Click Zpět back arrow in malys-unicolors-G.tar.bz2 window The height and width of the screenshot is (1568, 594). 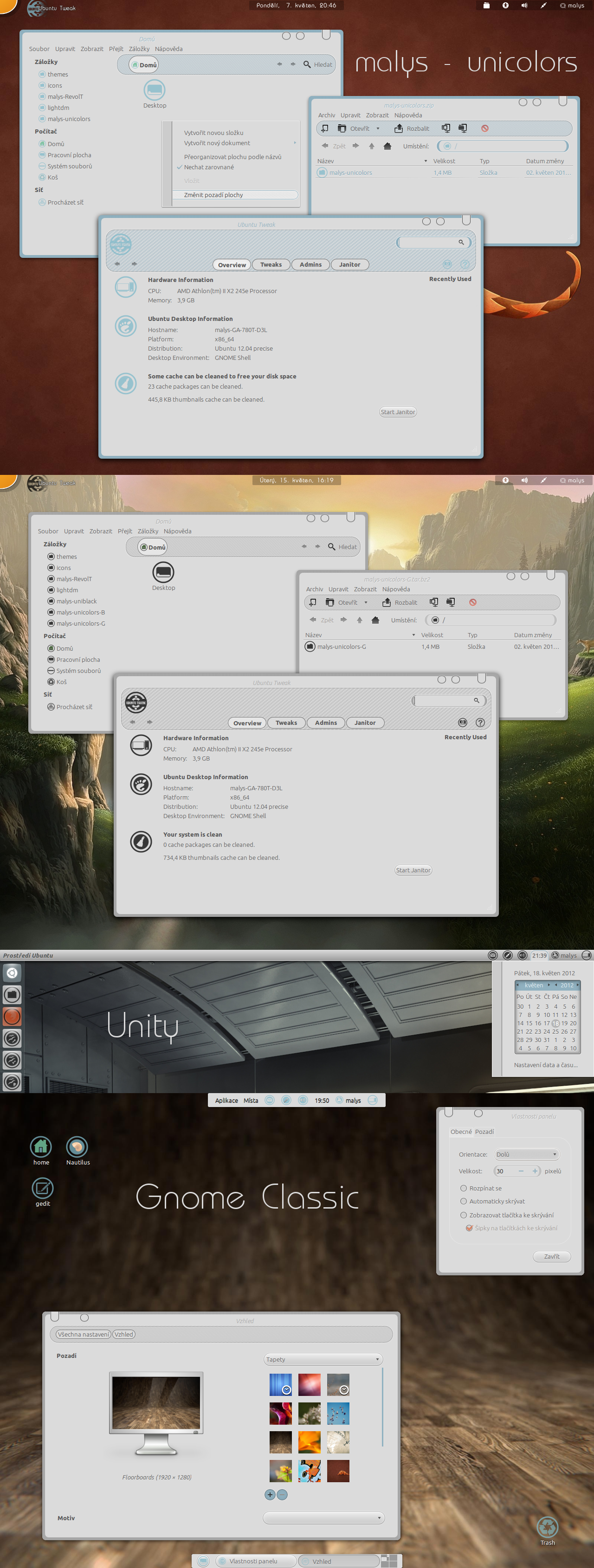(312, 620)
